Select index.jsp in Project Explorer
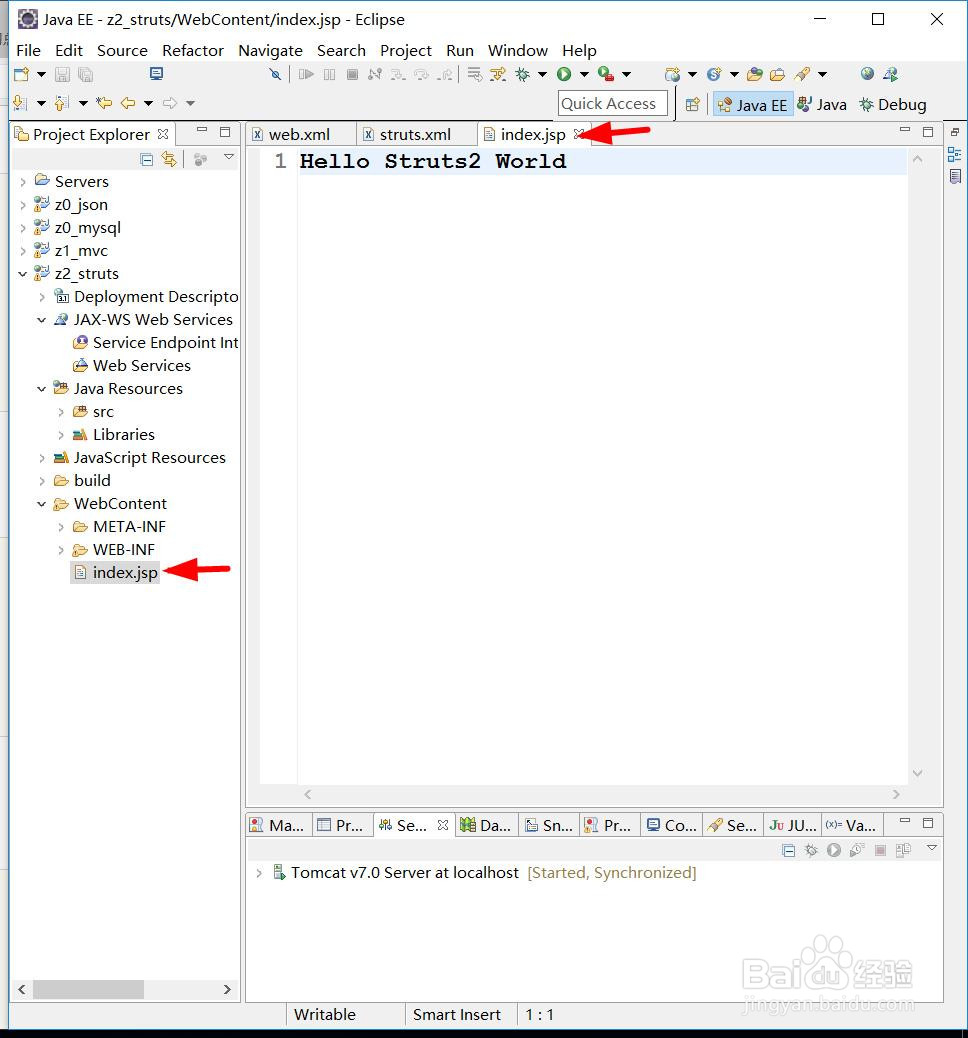The width and height of the screenshot is (968, 1038). pos(116,573)
